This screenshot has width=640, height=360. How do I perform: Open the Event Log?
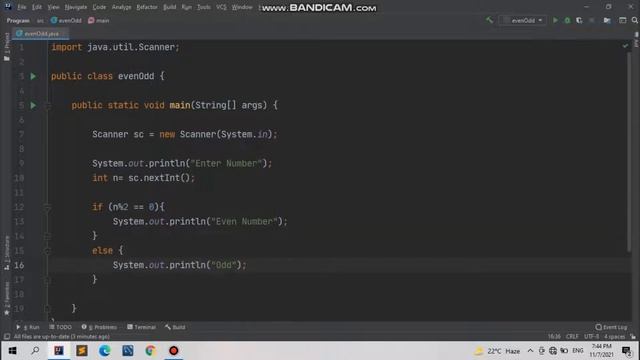click(611, 327)
